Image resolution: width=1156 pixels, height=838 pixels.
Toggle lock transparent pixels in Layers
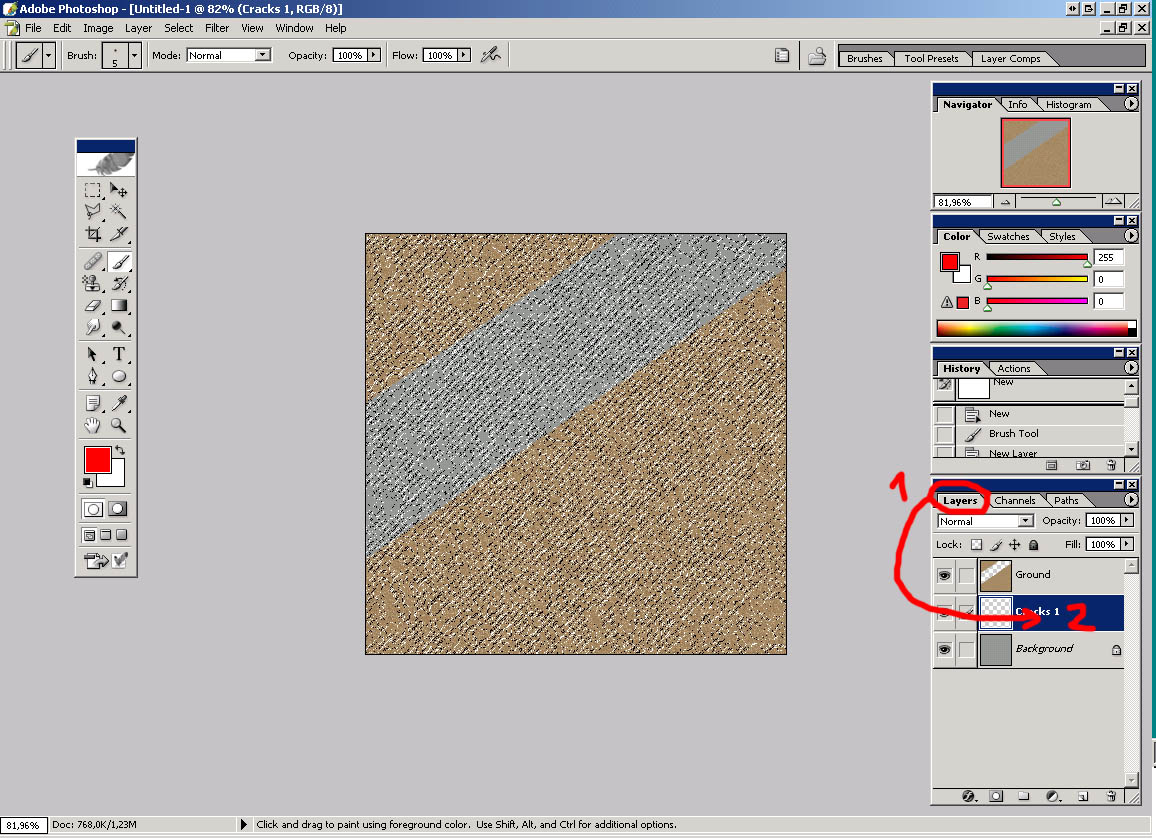click(x=977, y=545)
